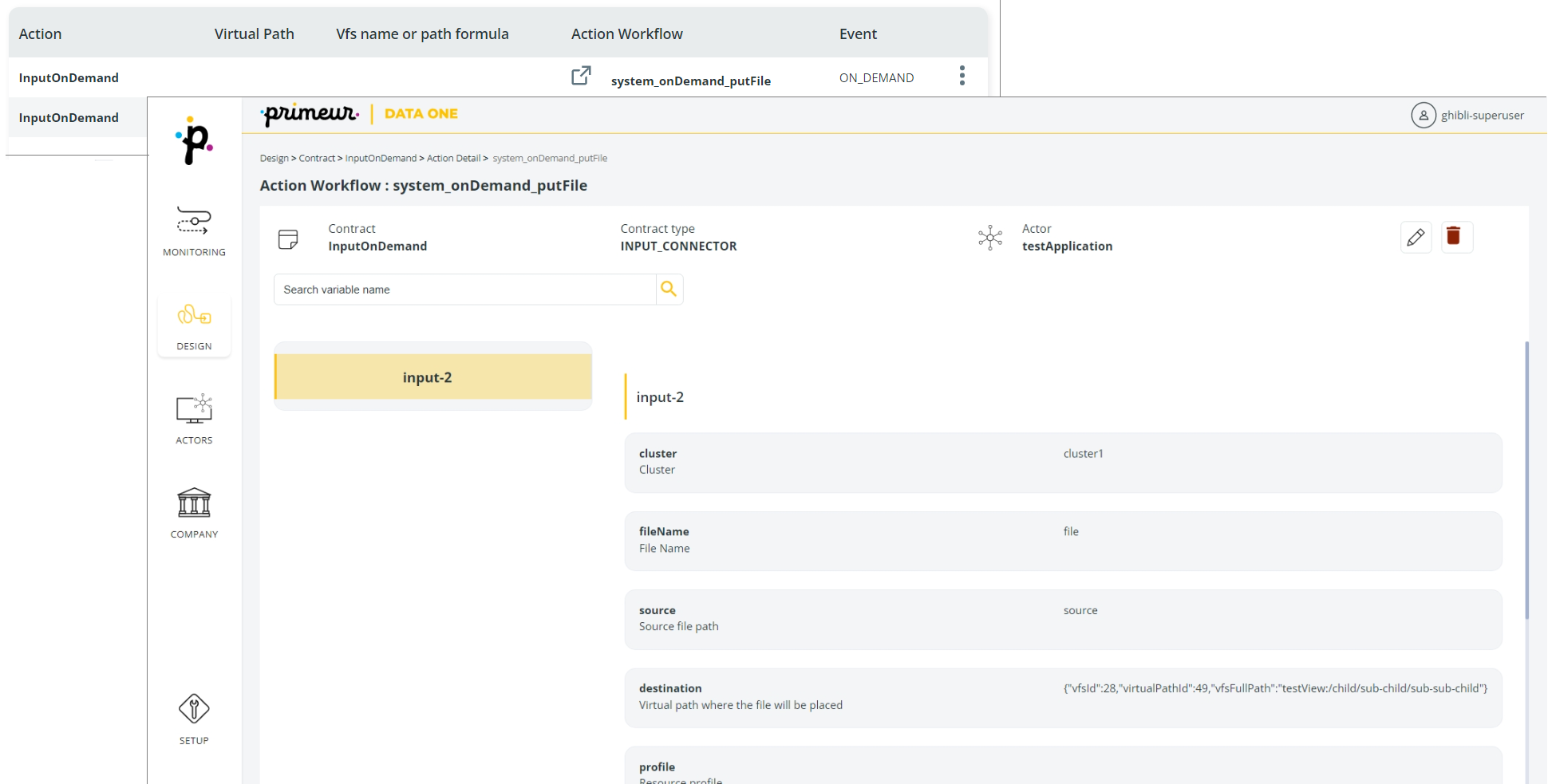Click the Primeur P logo icon

(x=194, y=141)
